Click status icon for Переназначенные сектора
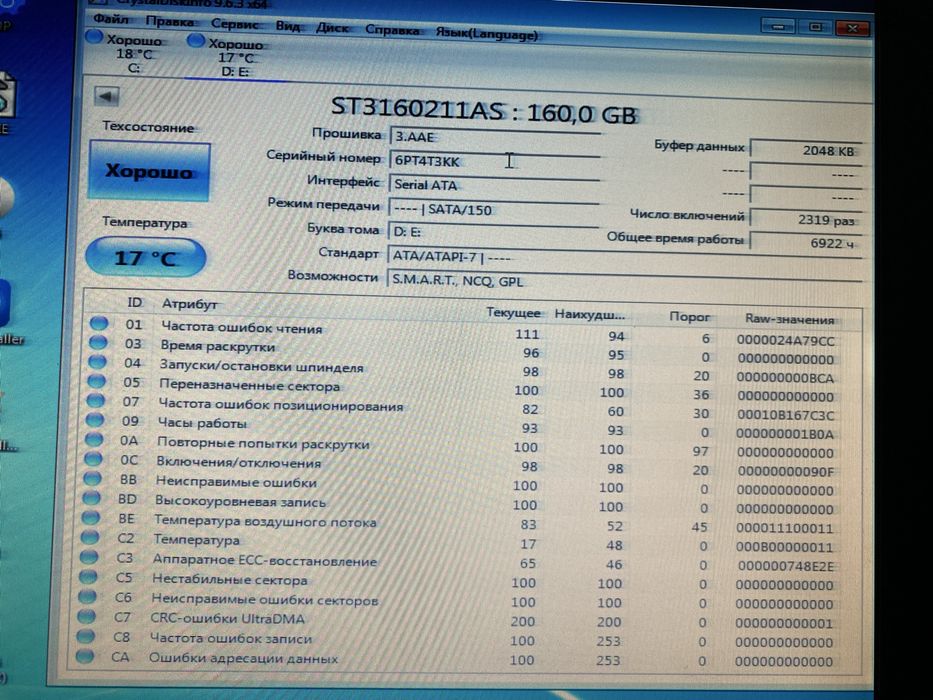The height and width of the screenshot is (700, 933). 96,381
